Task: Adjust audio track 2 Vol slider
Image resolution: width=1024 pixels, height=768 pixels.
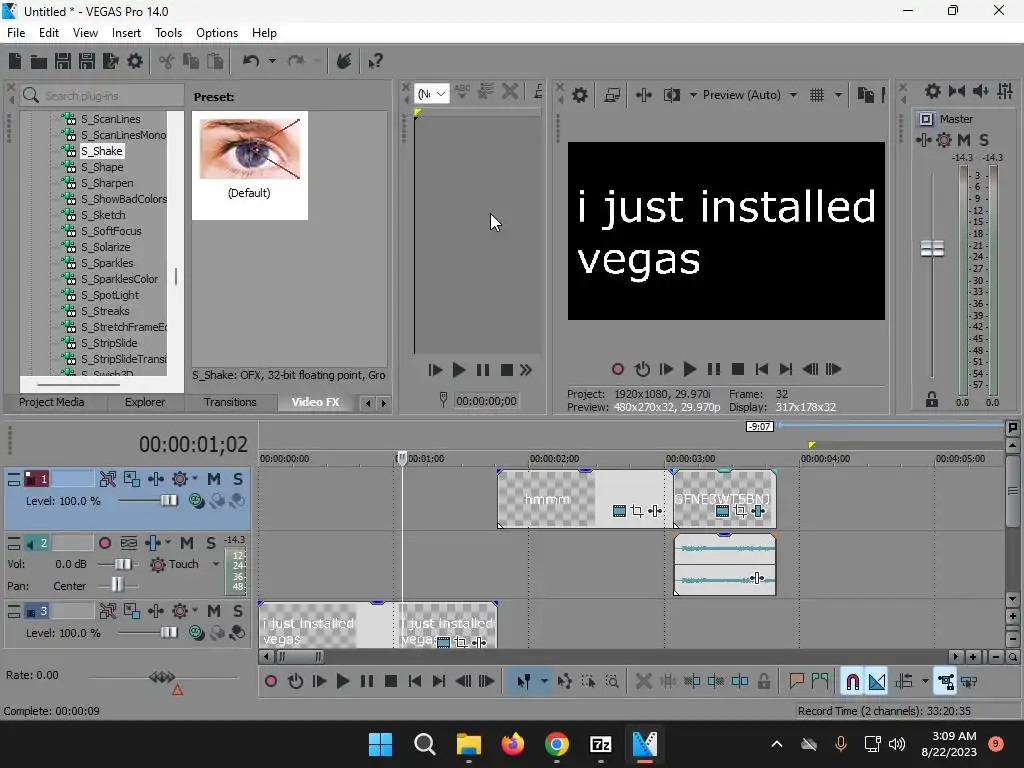Action: (x=122, y=564)
